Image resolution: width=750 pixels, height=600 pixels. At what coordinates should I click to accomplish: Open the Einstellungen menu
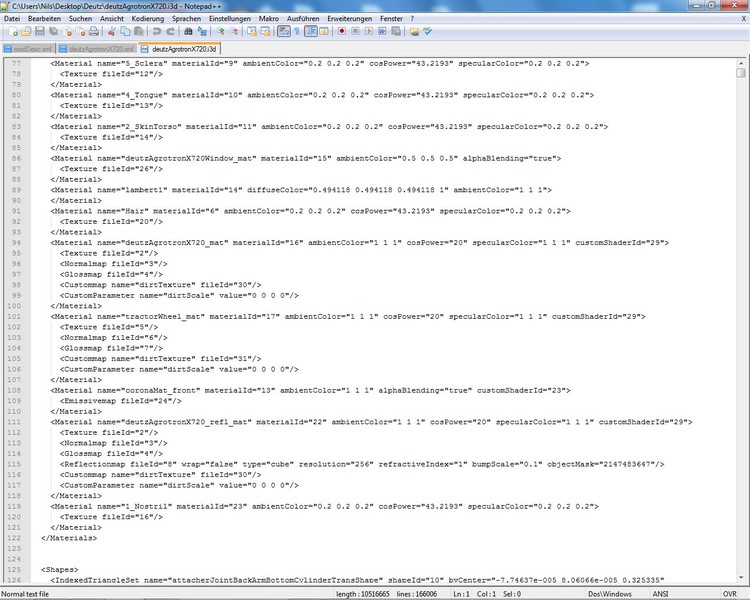[230, 19]
